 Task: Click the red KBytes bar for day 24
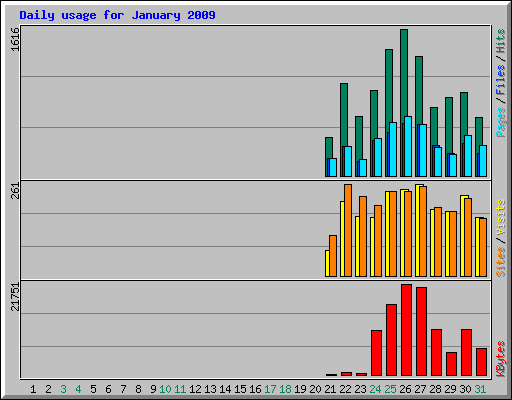point(377,353)
